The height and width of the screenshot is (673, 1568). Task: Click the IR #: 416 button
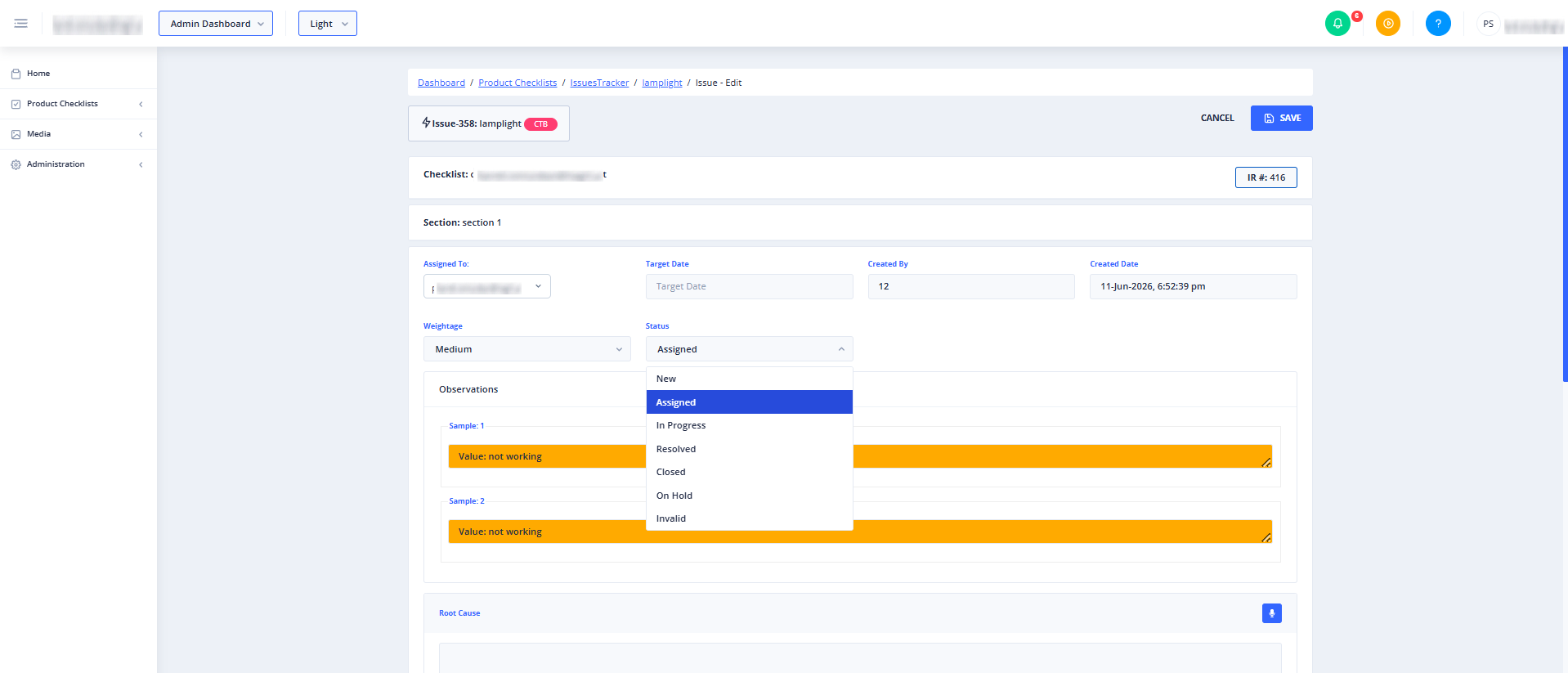pyautogui.click(x=1266, y=177)
